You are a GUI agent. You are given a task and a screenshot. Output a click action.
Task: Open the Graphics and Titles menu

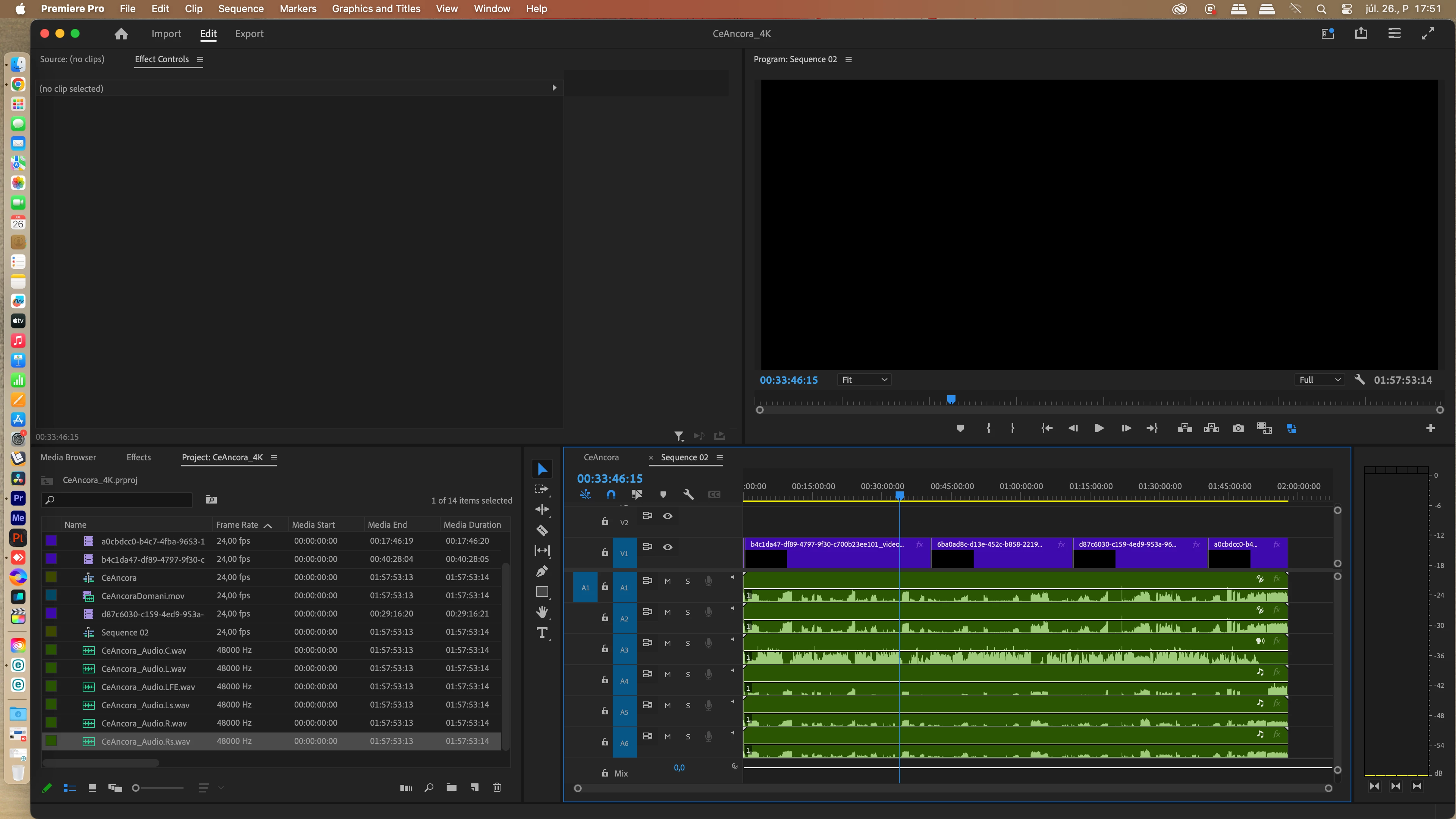tap(376, 8)
